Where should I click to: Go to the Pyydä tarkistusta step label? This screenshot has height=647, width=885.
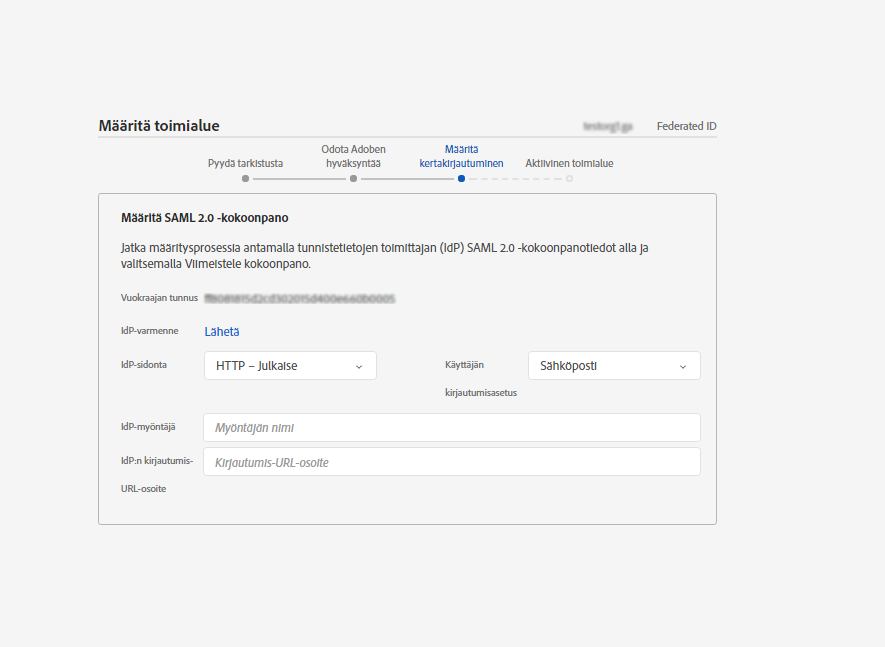[245, 163]
